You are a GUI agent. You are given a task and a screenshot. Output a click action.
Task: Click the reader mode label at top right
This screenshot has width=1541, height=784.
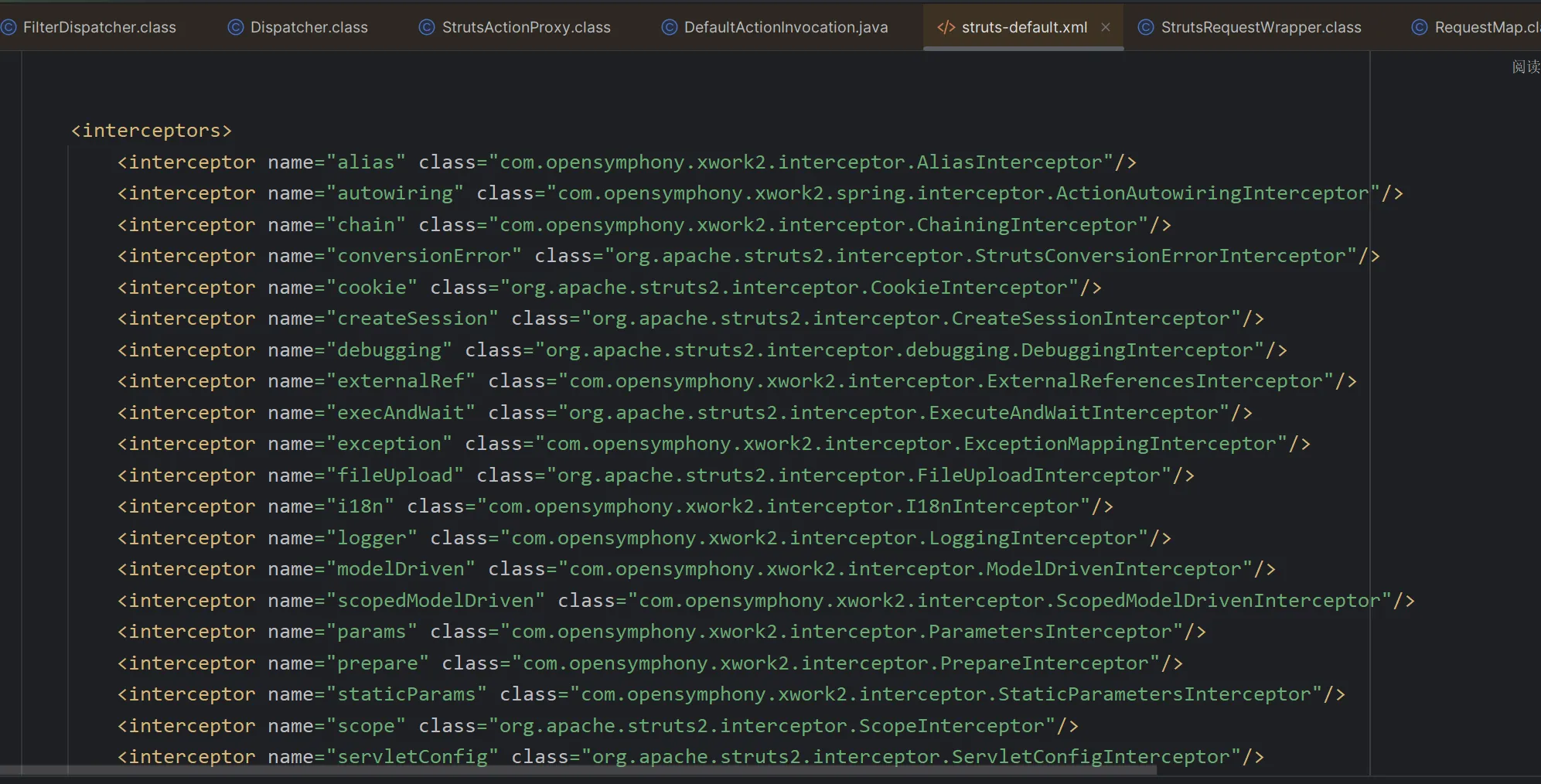click(x=1526, y=67)
